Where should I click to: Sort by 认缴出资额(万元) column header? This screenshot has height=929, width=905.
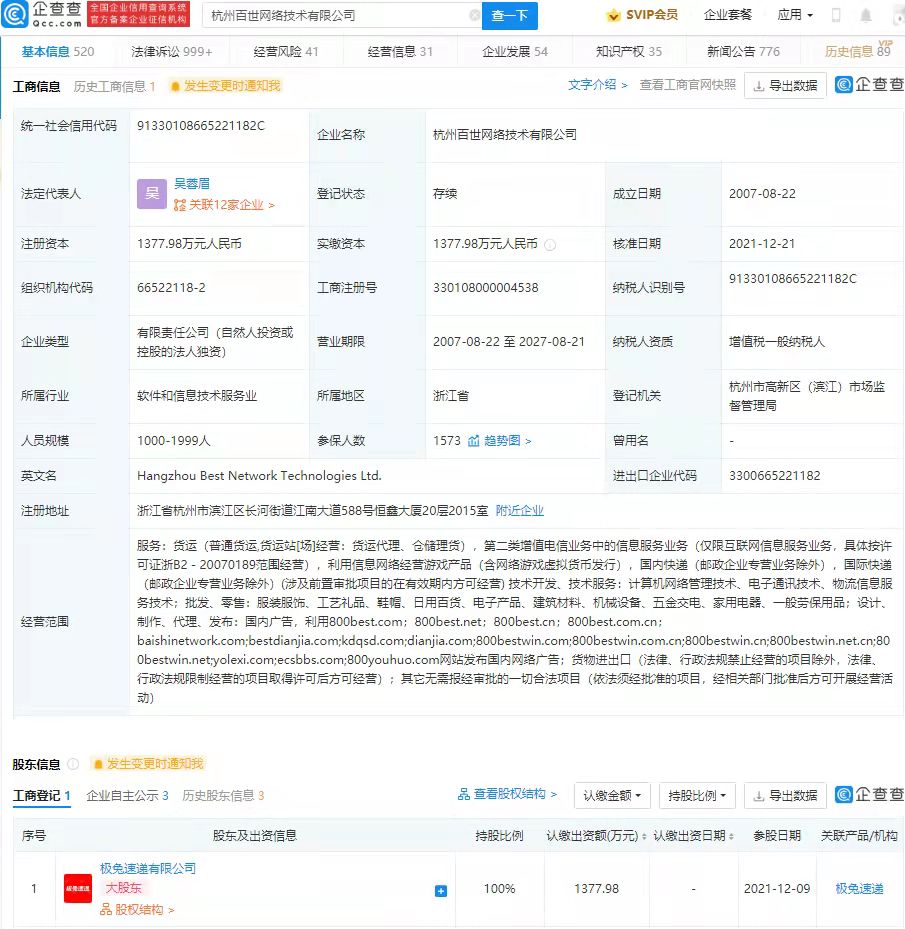(x=596, y=836)
